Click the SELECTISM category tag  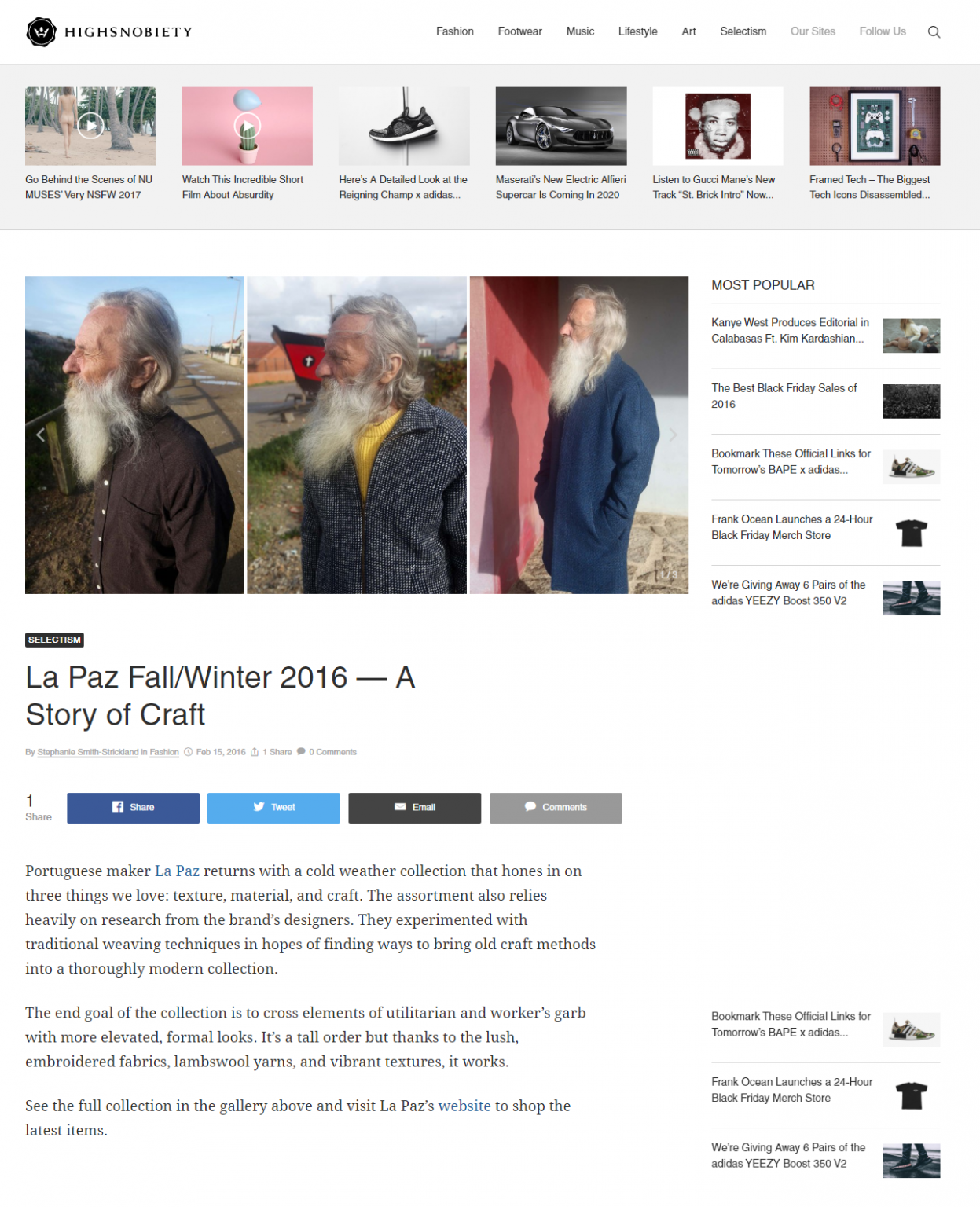[x=54, y=640]
